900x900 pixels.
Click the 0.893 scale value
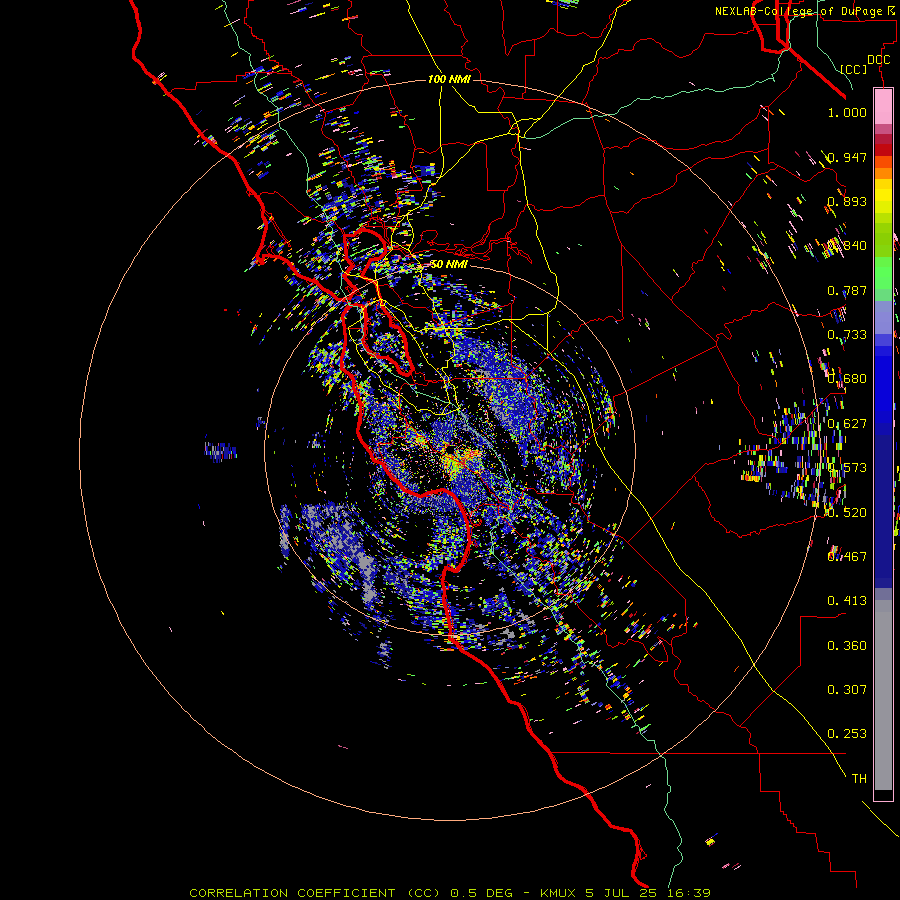847,201
